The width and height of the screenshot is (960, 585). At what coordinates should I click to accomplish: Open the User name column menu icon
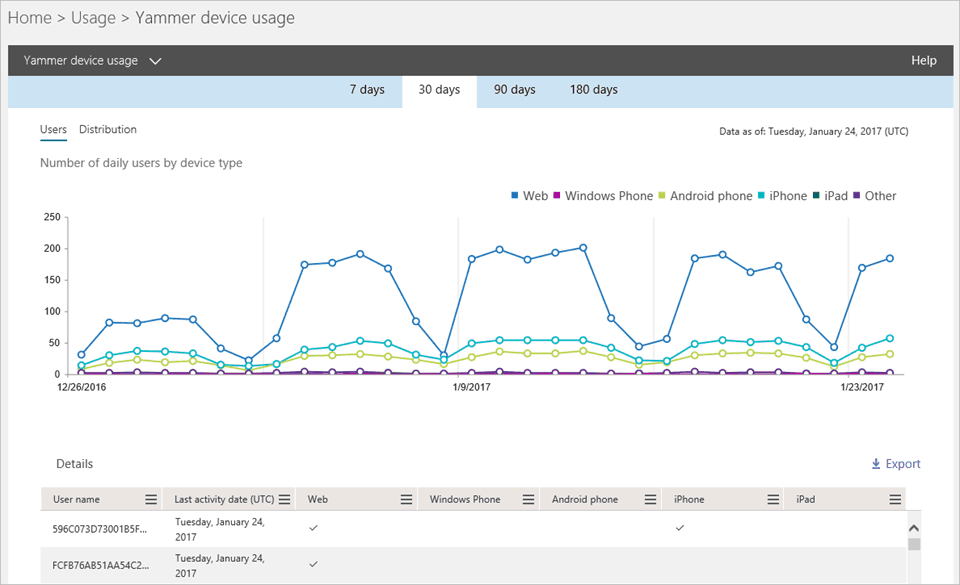tap(149, 498)
